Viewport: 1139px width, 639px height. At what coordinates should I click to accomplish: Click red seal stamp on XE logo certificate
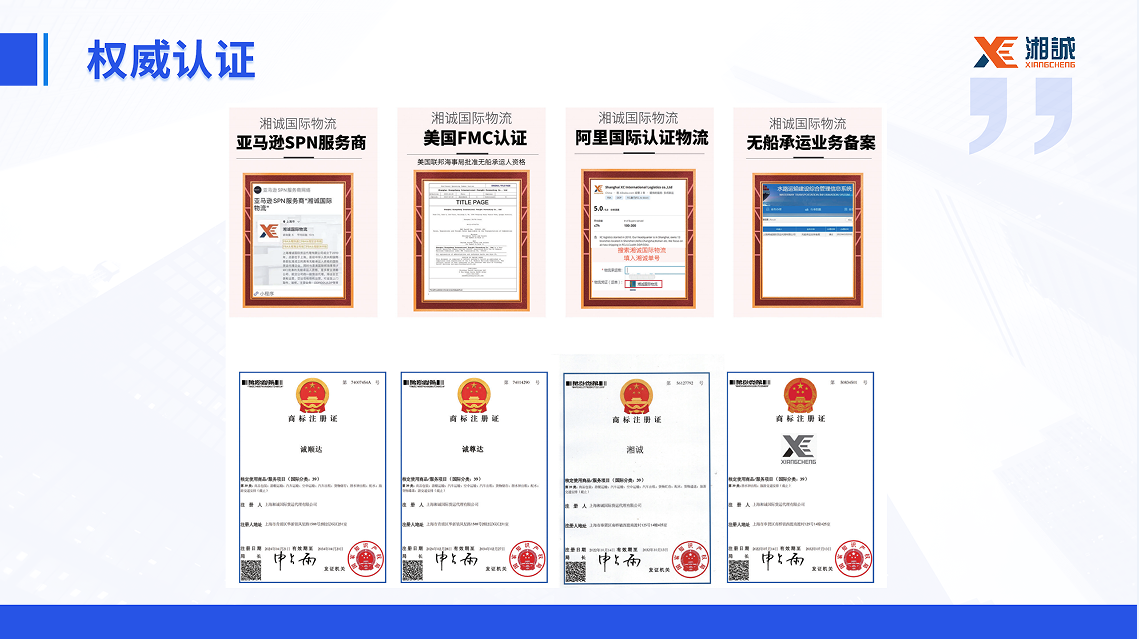click(x=854, y=559)
